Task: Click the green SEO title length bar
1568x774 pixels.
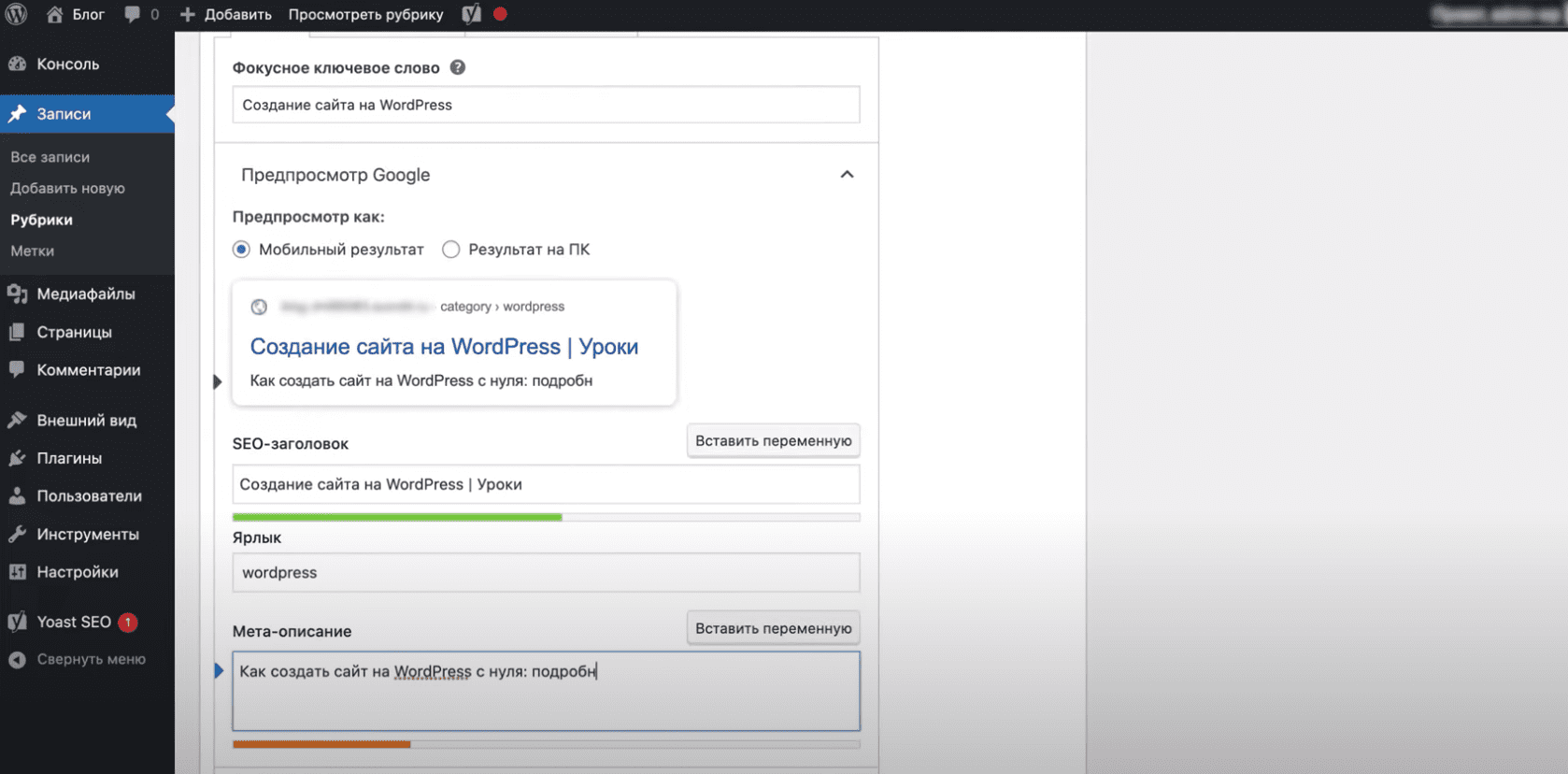Action: tap(397, 517)
